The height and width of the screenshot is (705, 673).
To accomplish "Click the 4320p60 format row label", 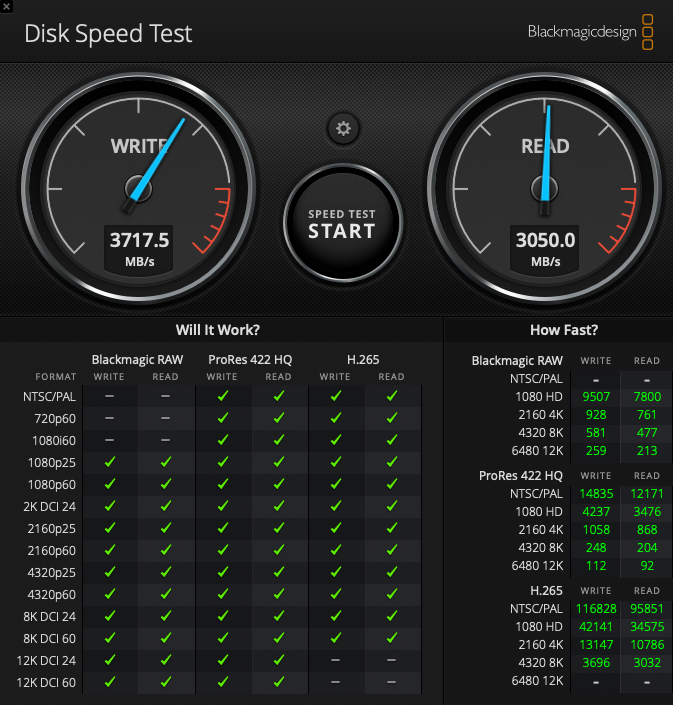I will [x=51, y=594].
